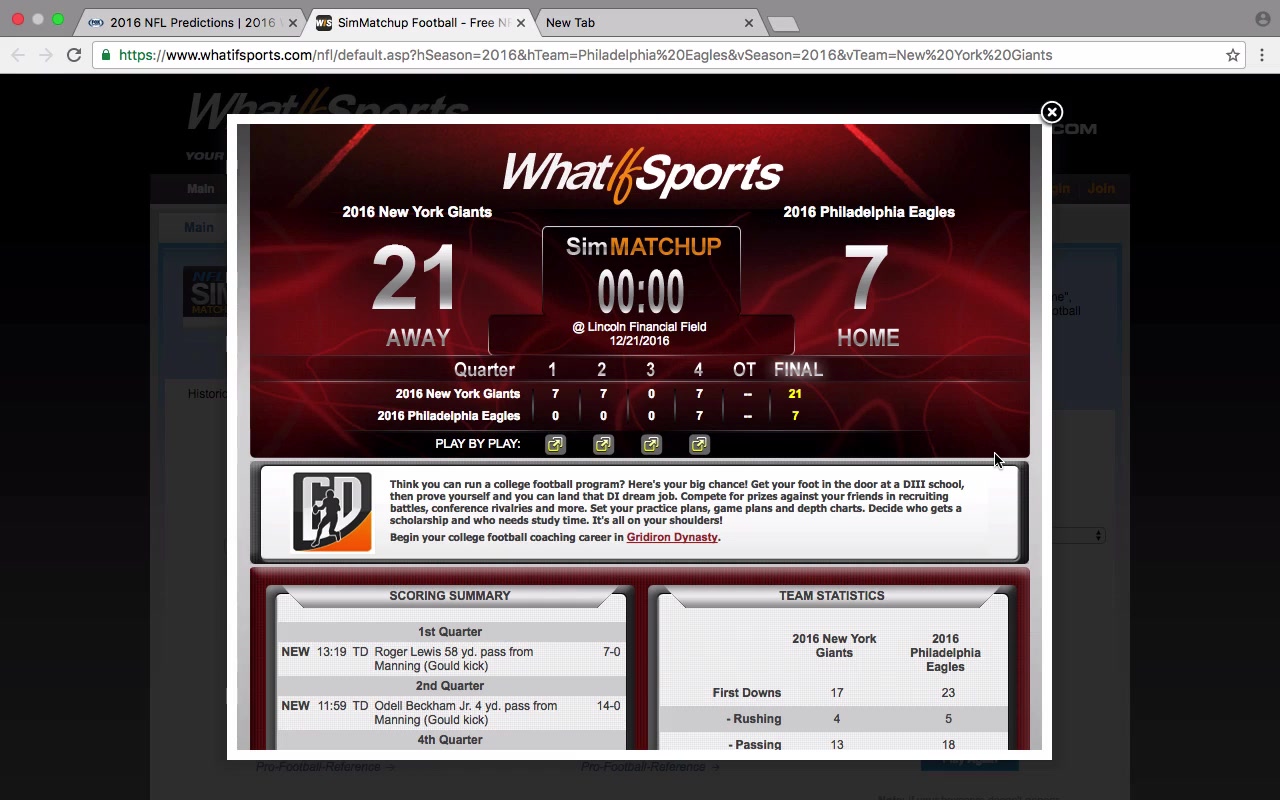View site security lock info
This screenshot has width=1280, height=800.
coord(106,55)
